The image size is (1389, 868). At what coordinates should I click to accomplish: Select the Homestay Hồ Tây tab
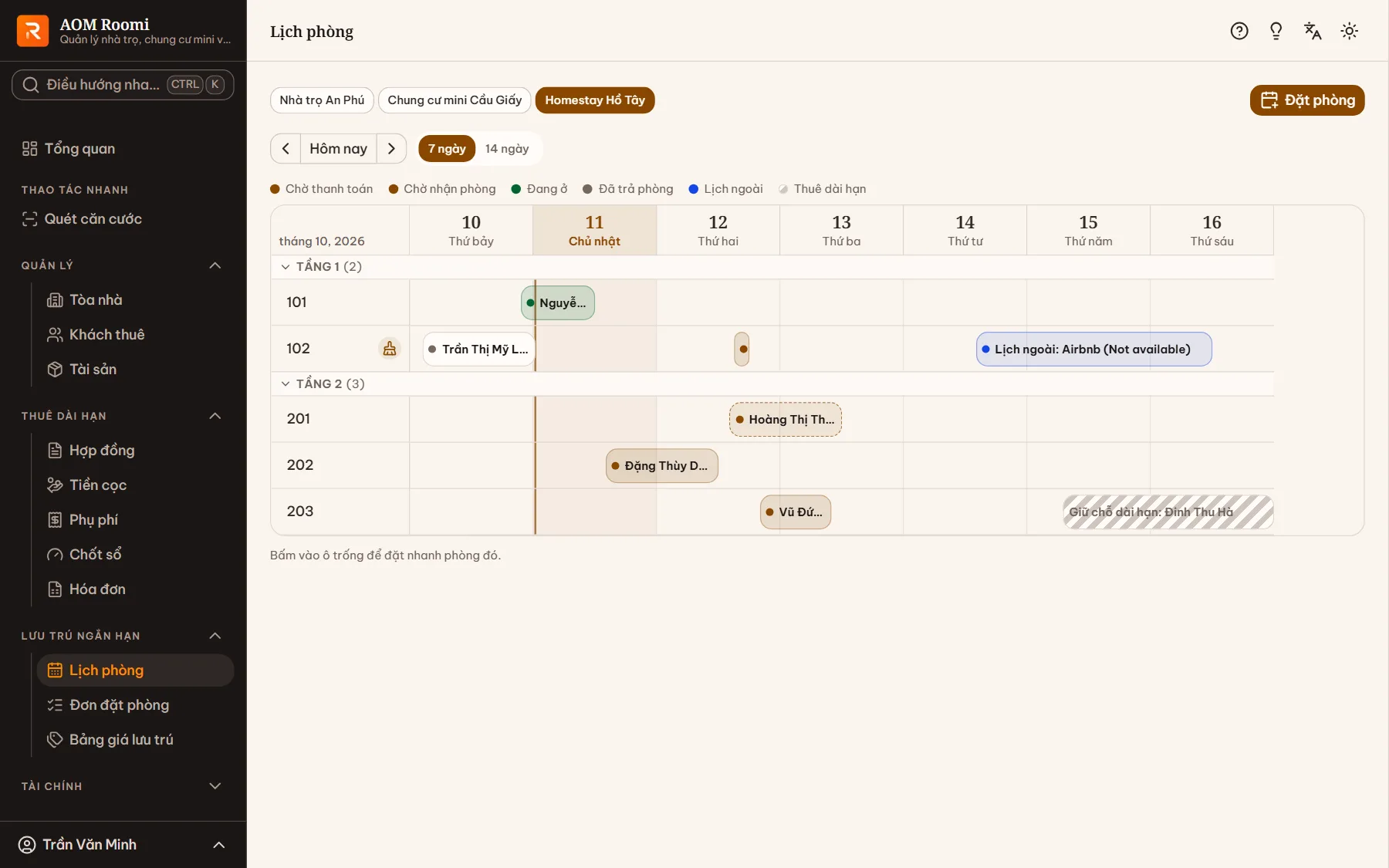point(595,100)
